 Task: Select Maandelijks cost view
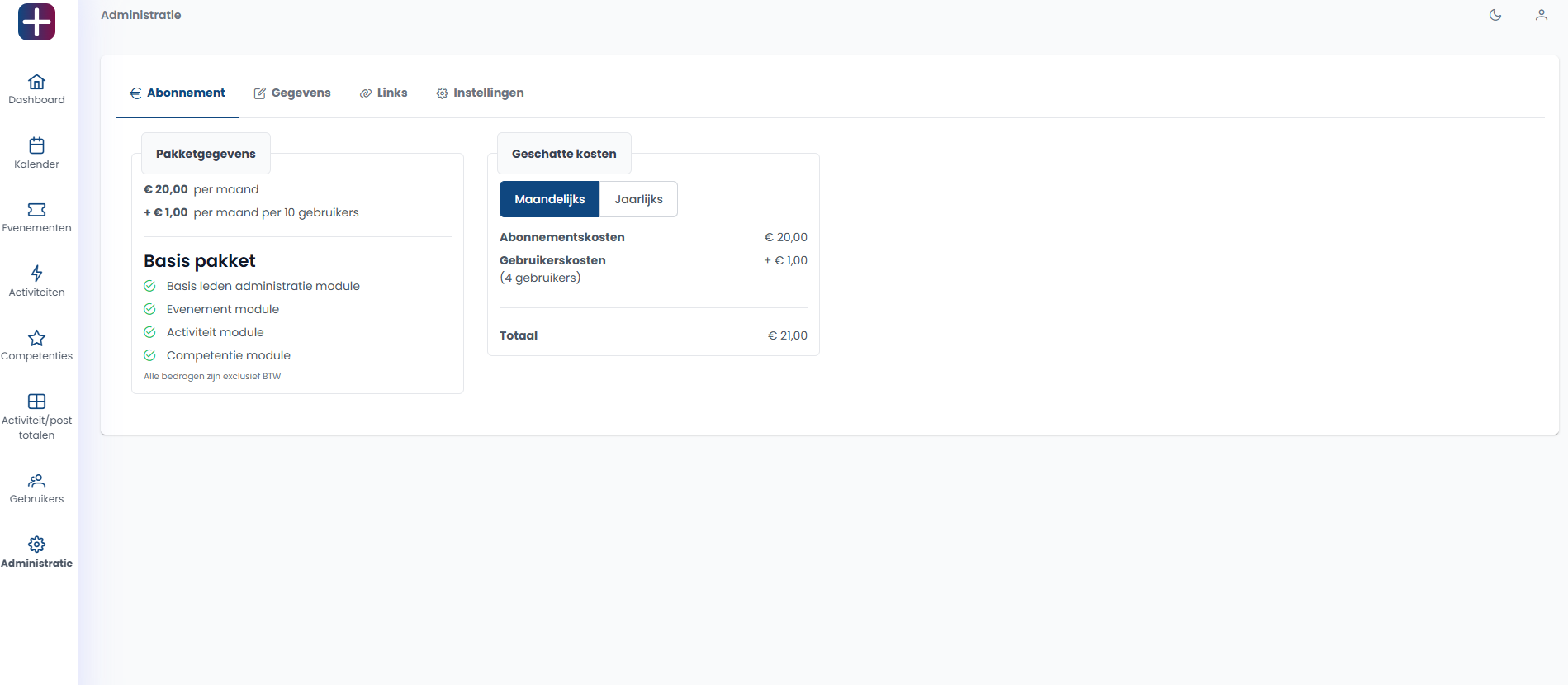click(549, 199)
